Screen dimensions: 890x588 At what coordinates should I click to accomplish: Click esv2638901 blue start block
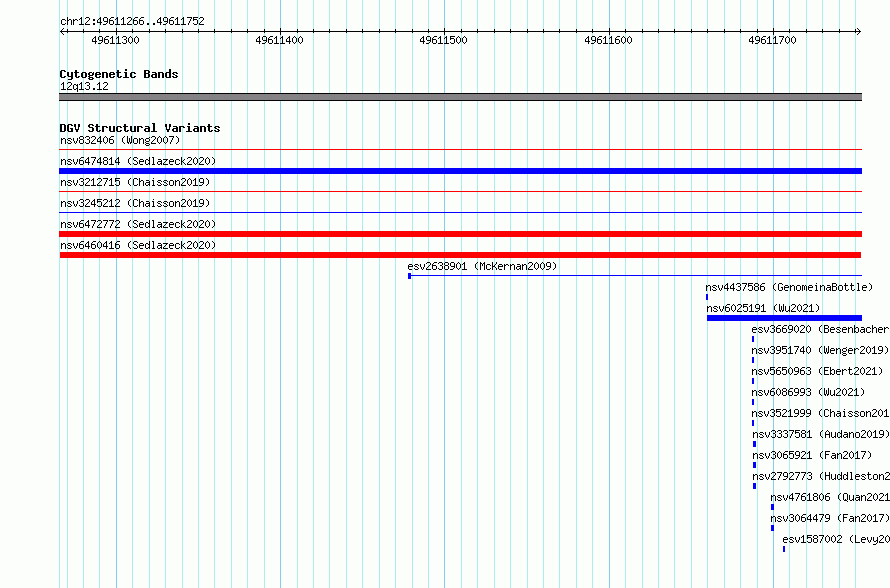pyautogui.click(x=409, y=276)
